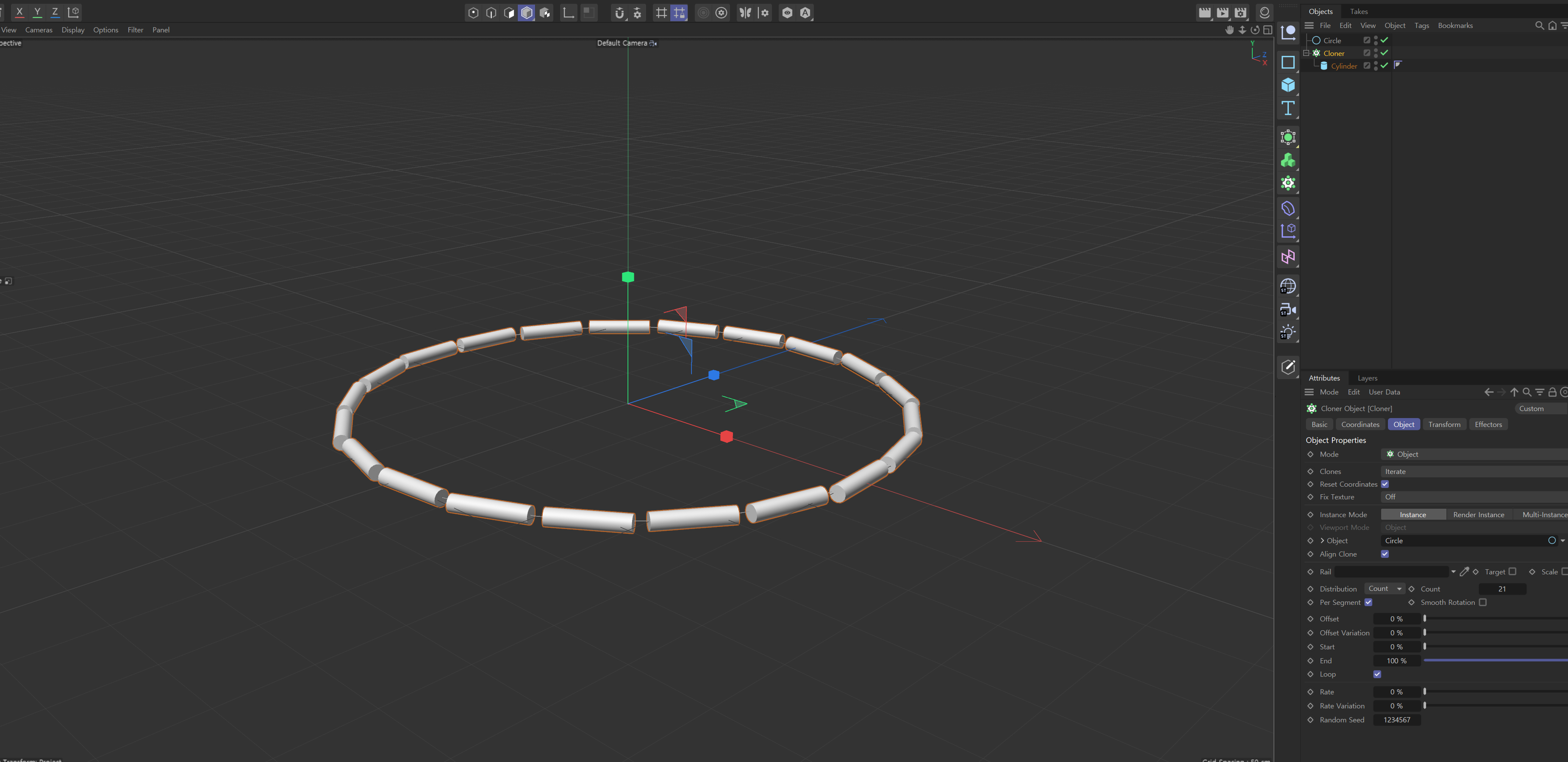The height and width of the screenshot is (762, 1568).
Task: Switch to the Takes tab
Action: (x=1359, y=11)
